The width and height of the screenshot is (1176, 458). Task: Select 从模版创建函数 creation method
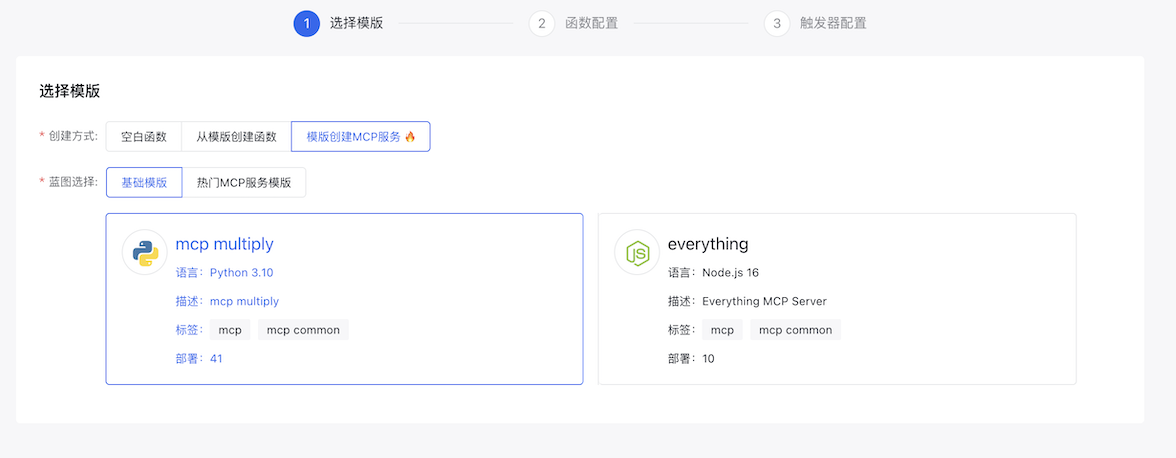[x=236, y=137]
